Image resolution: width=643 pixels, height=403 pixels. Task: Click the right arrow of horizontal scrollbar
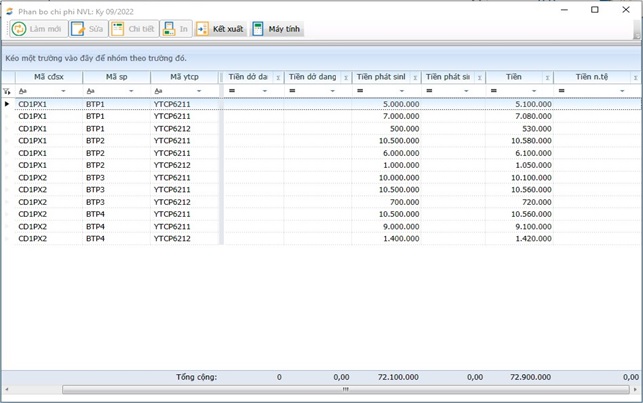click(x=636, y=388)
